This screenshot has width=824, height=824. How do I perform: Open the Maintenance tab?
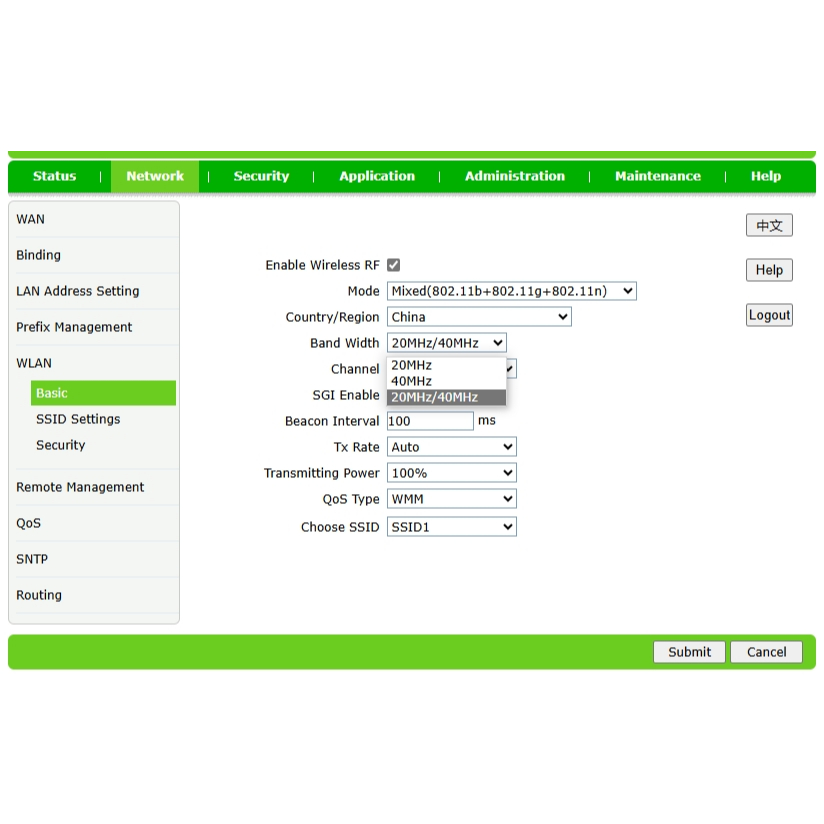tap(657, 176)
